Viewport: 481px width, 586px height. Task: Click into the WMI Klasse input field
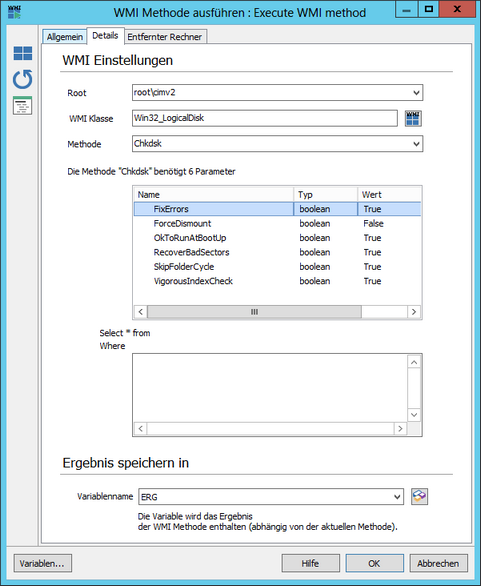265,118
